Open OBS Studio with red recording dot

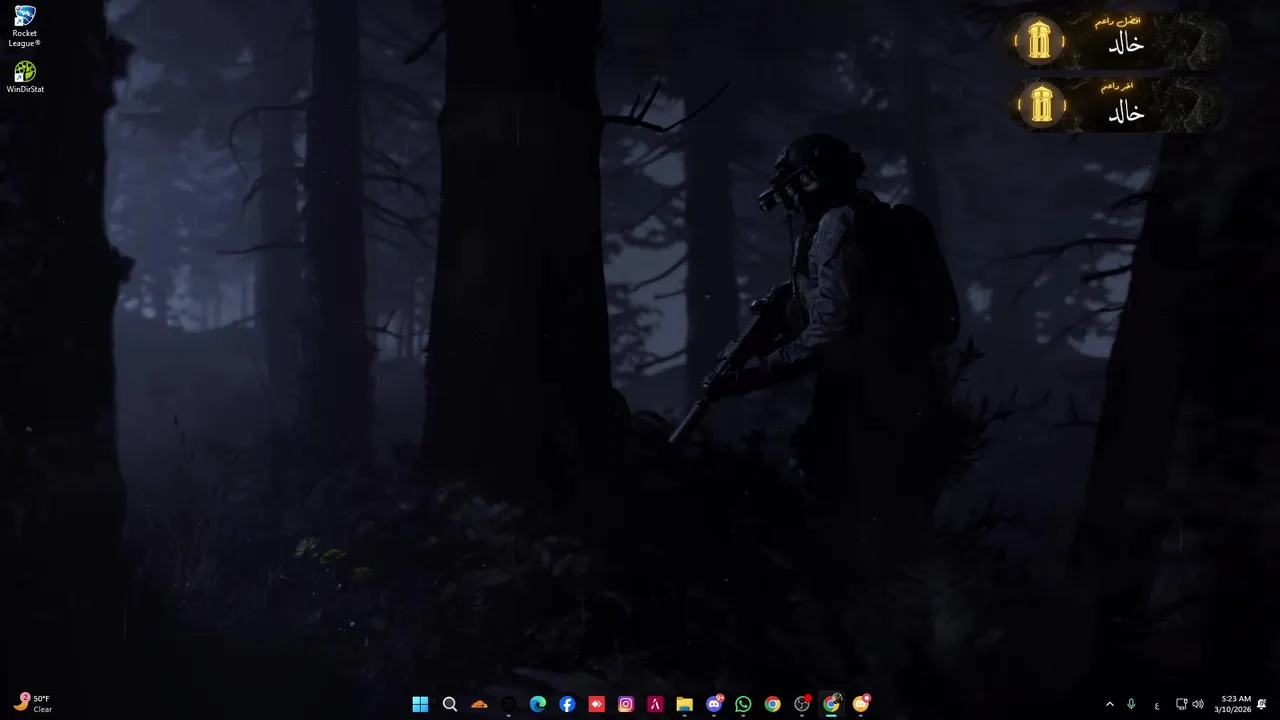(x=802, y=704)
